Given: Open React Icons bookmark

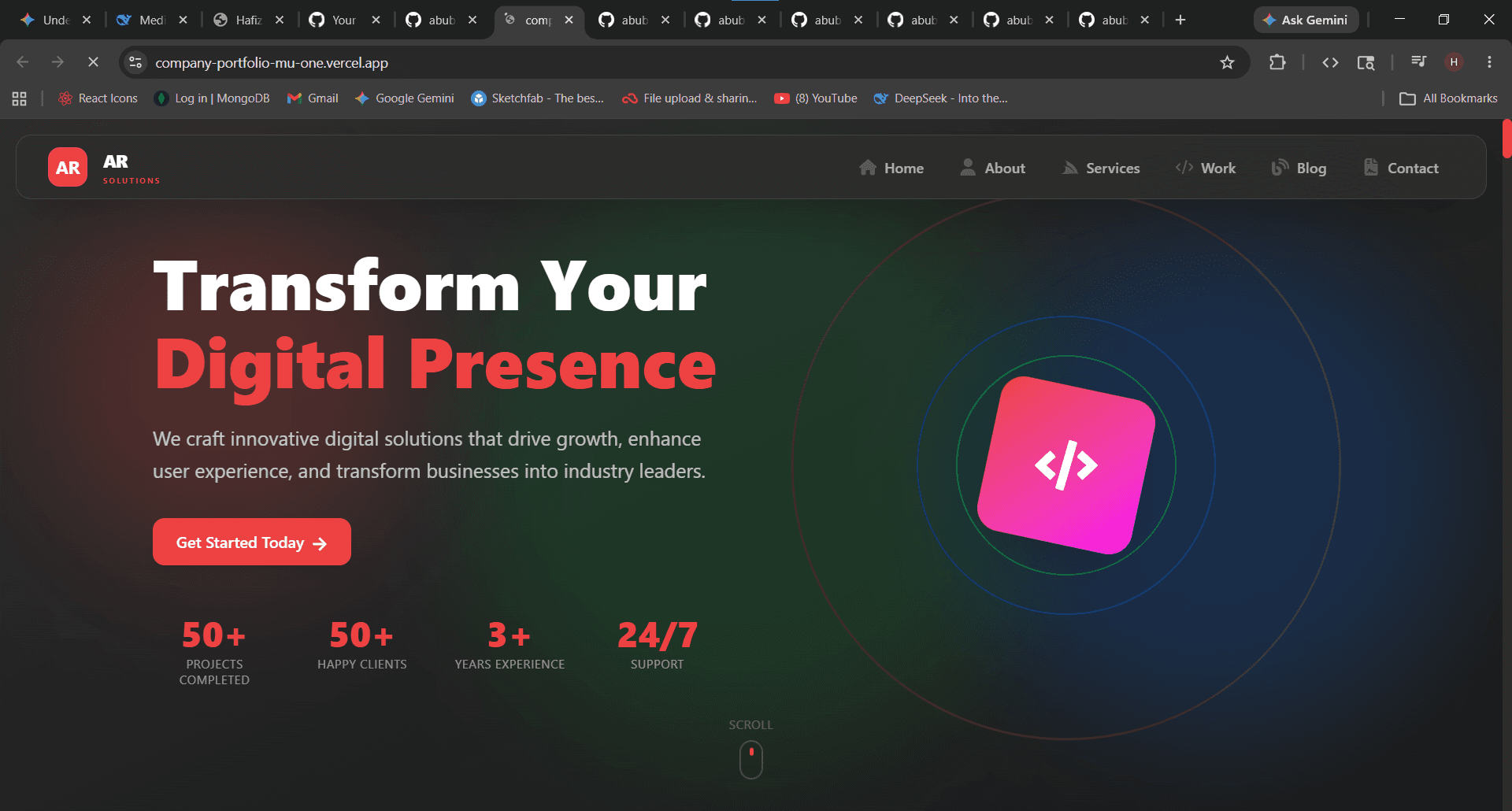Looking at the screenshot, I should tap(98, 98).
